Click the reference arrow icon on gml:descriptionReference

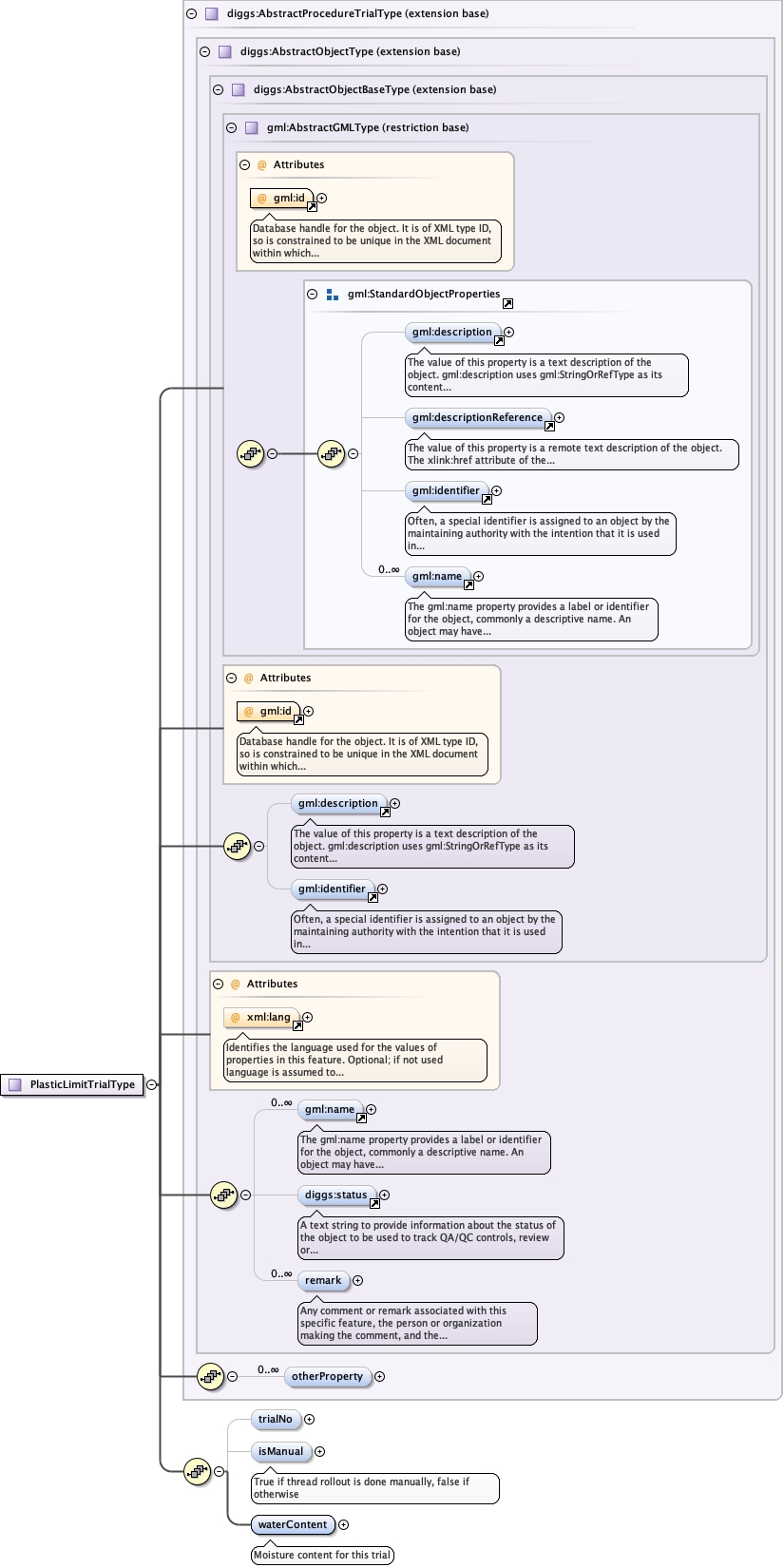click(549, 427)
